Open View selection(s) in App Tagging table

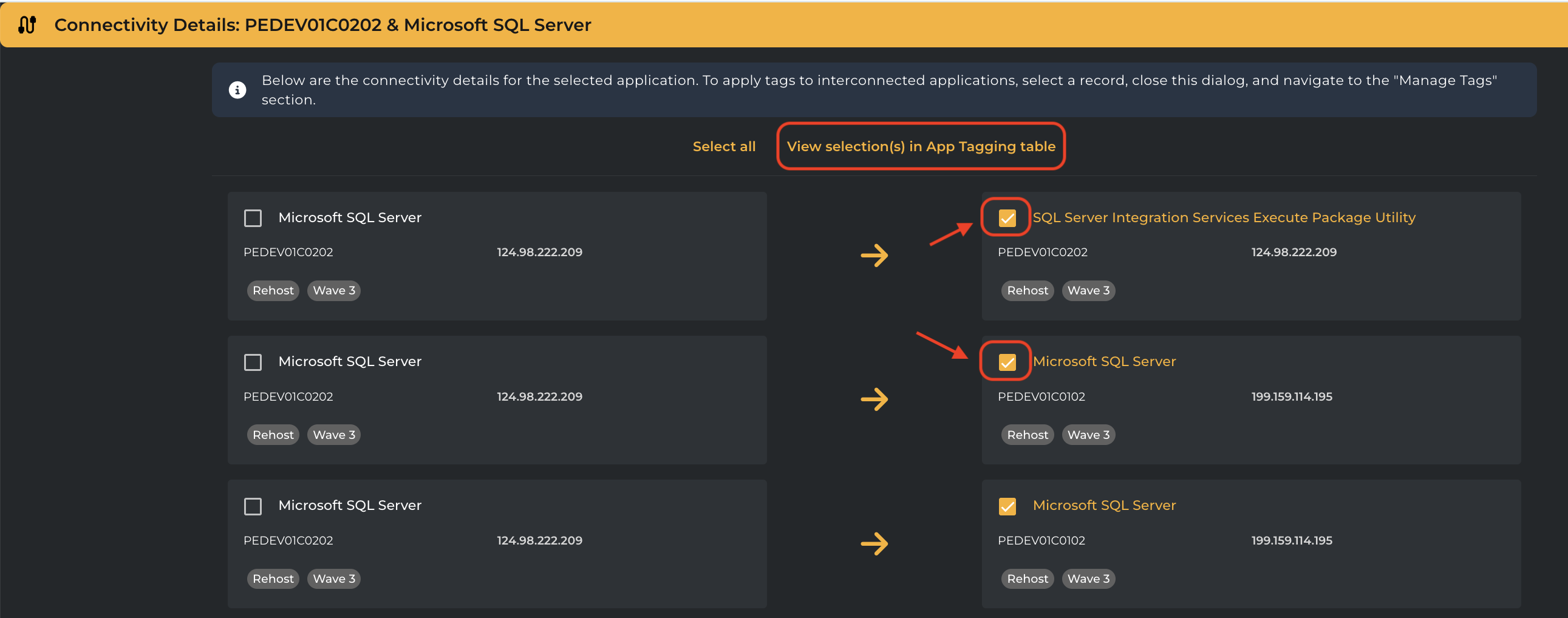pyautogui.click(x=921, y=146)
